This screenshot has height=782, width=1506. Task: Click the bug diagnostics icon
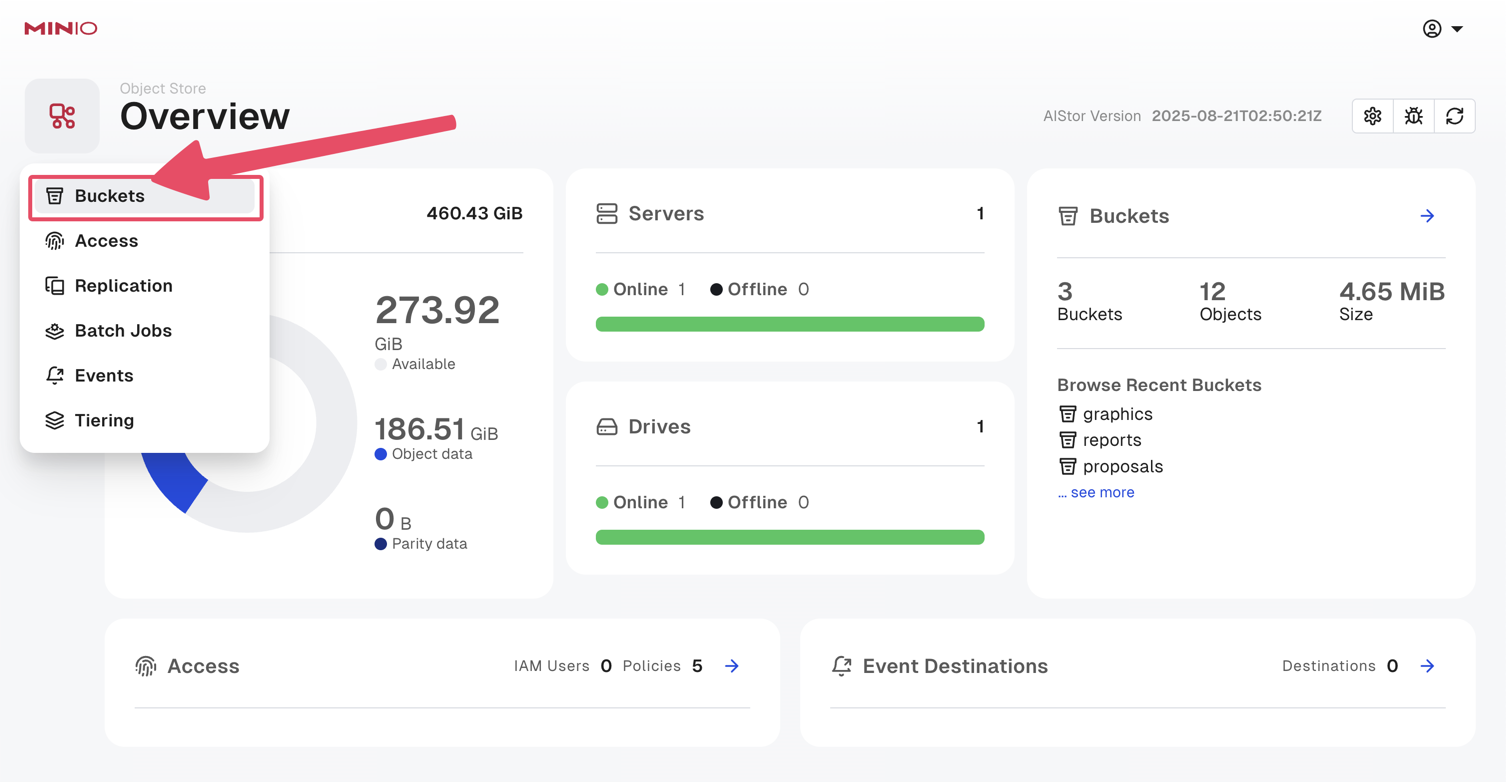pos(1413,116)
